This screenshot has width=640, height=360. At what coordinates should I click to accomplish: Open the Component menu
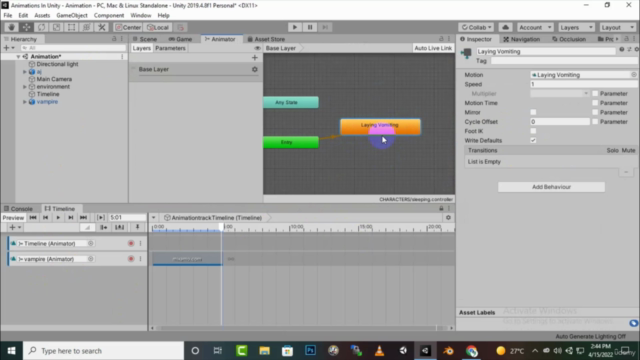click(109, 16)
